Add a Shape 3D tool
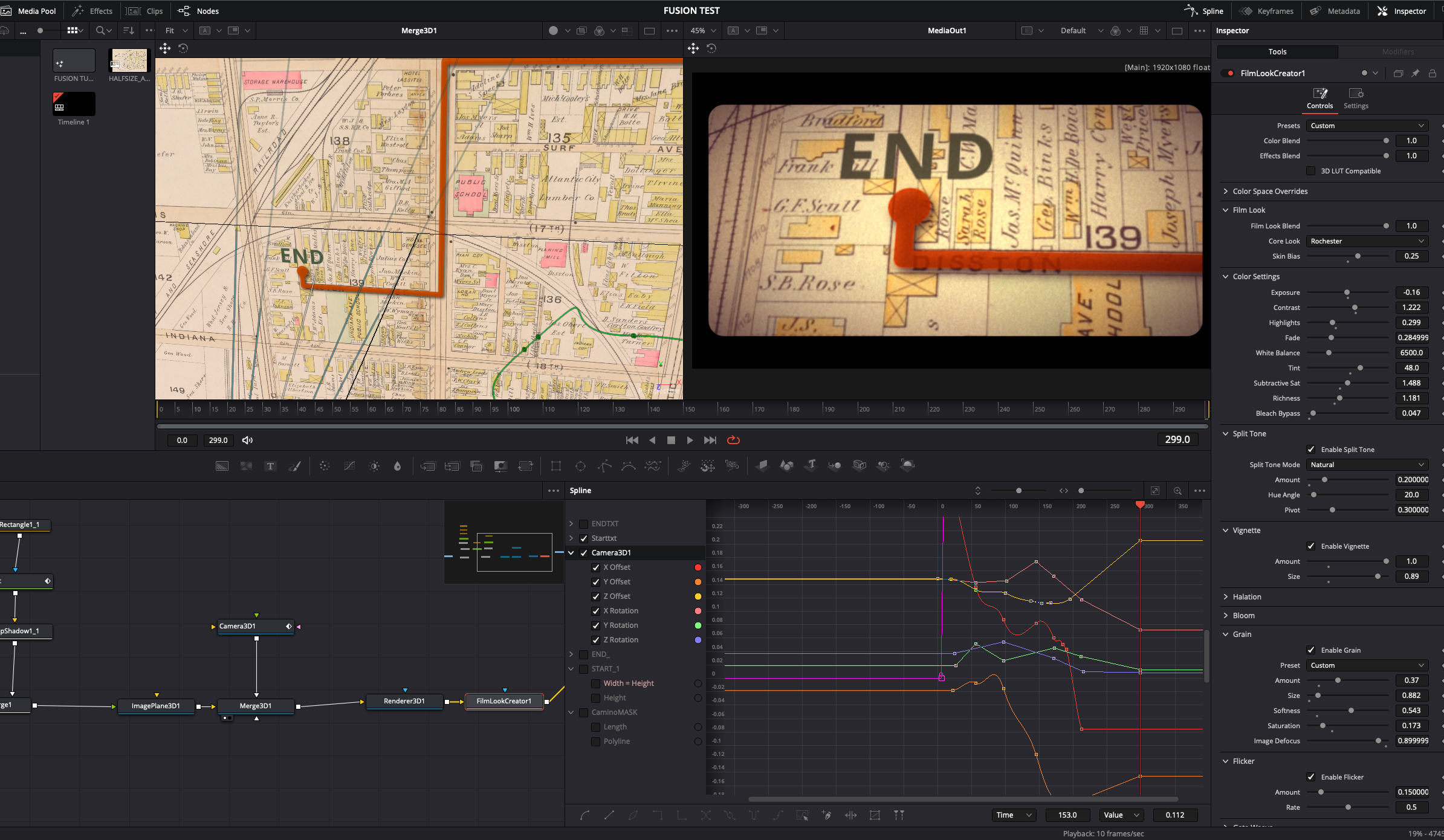1444x840 pixels. (x=786, y=465)
